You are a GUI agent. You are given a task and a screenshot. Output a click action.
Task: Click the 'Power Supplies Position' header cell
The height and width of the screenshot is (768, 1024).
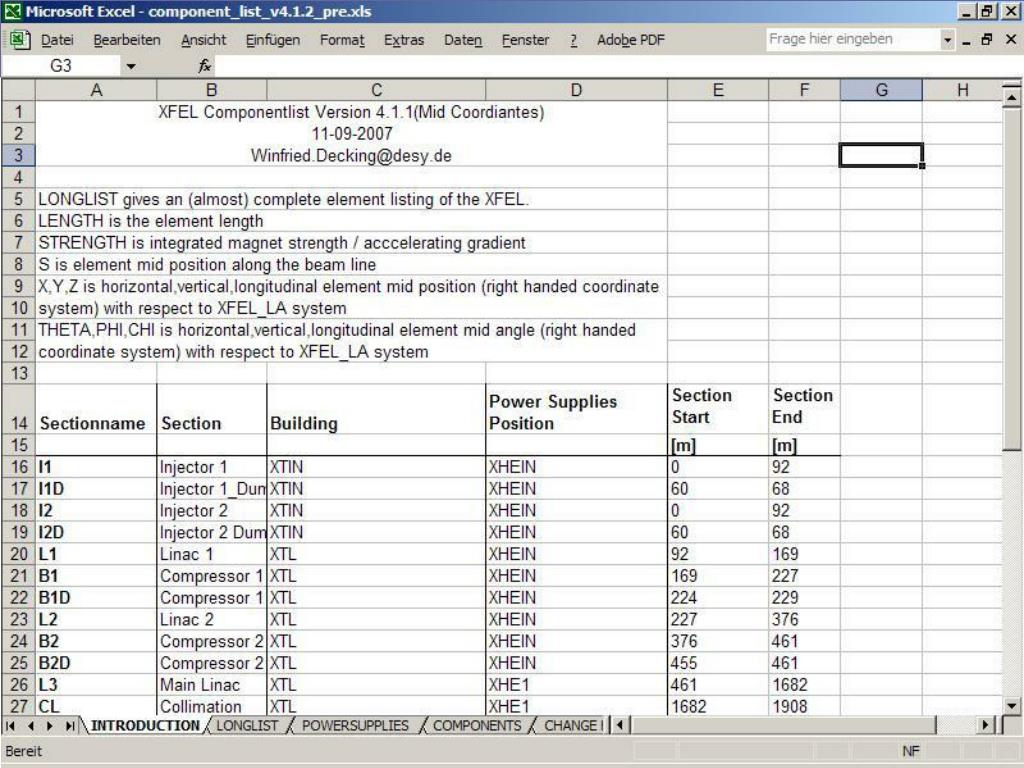(x=576, y=409)
